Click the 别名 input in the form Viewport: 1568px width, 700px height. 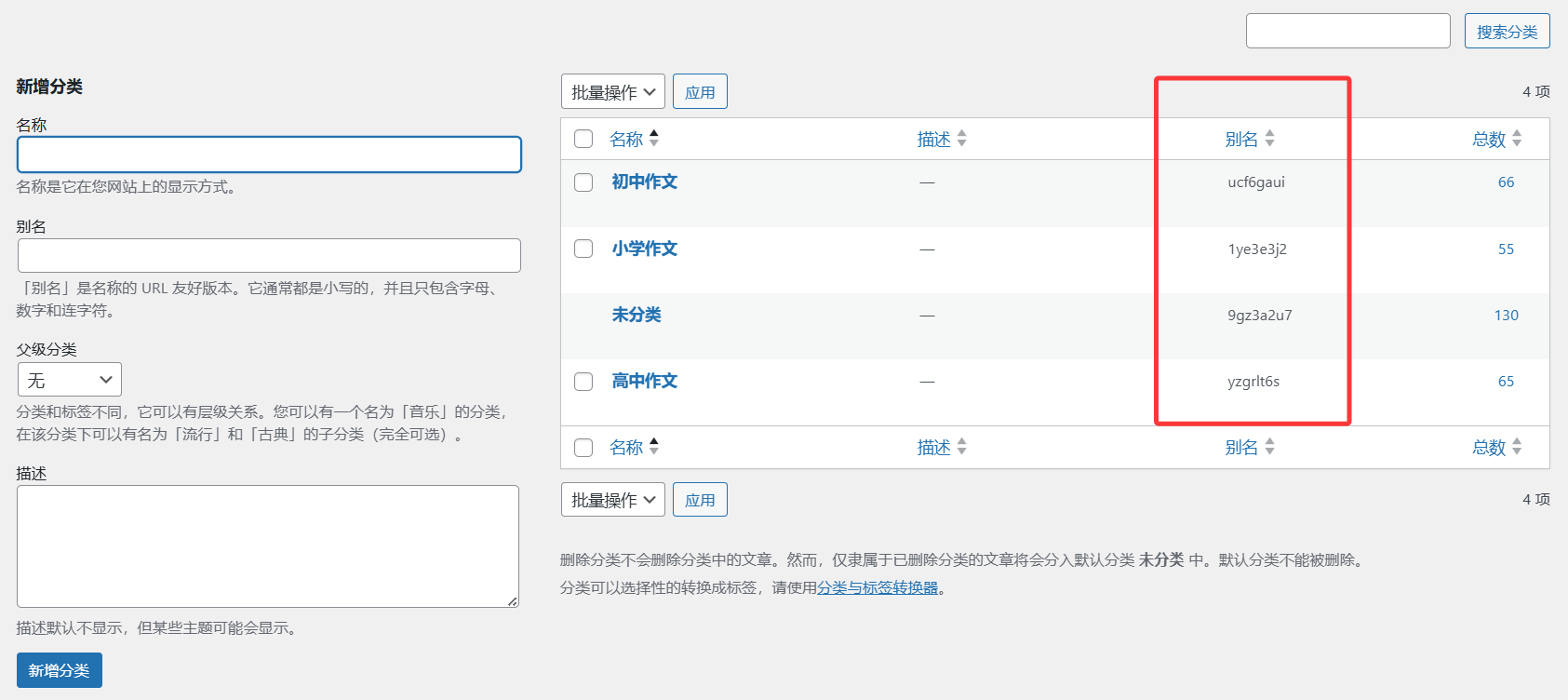[269, 255]
